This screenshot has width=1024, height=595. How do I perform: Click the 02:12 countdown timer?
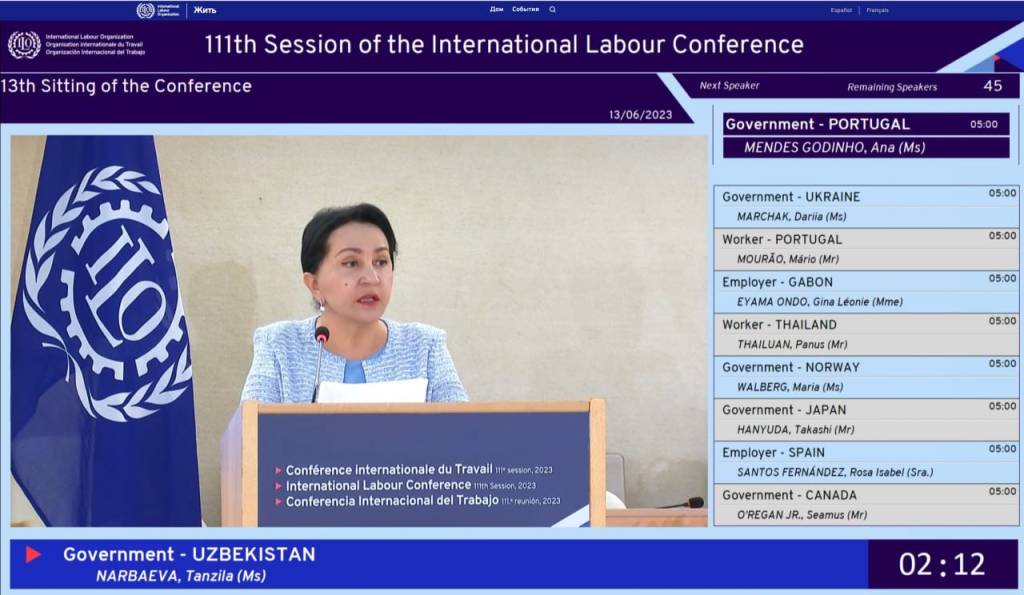pyautogui.click(x=941, y=564)
